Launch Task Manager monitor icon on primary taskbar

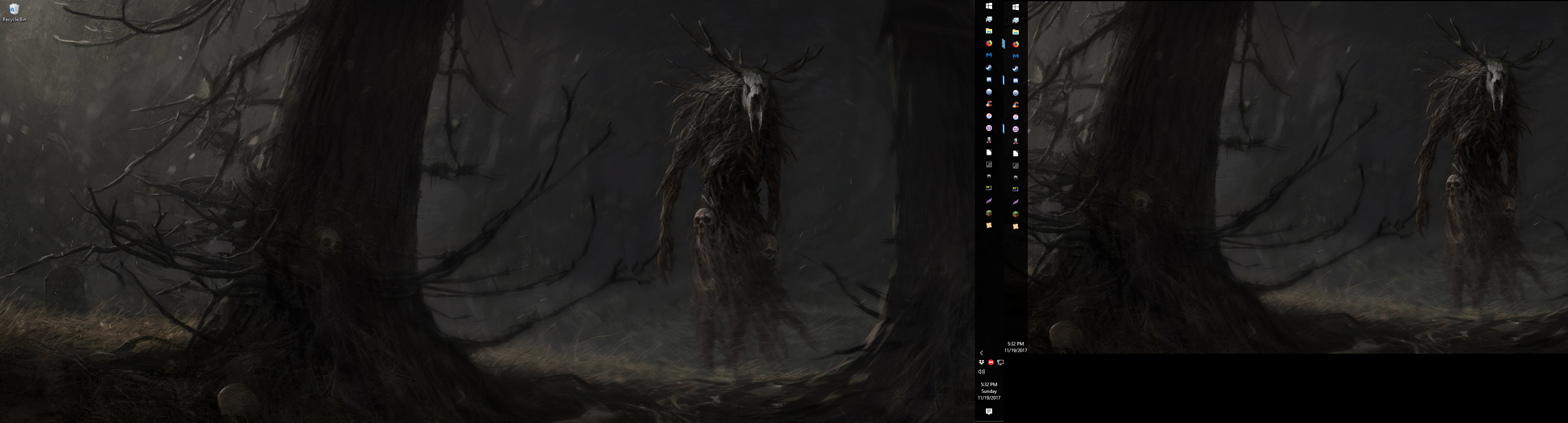(989, 20)
